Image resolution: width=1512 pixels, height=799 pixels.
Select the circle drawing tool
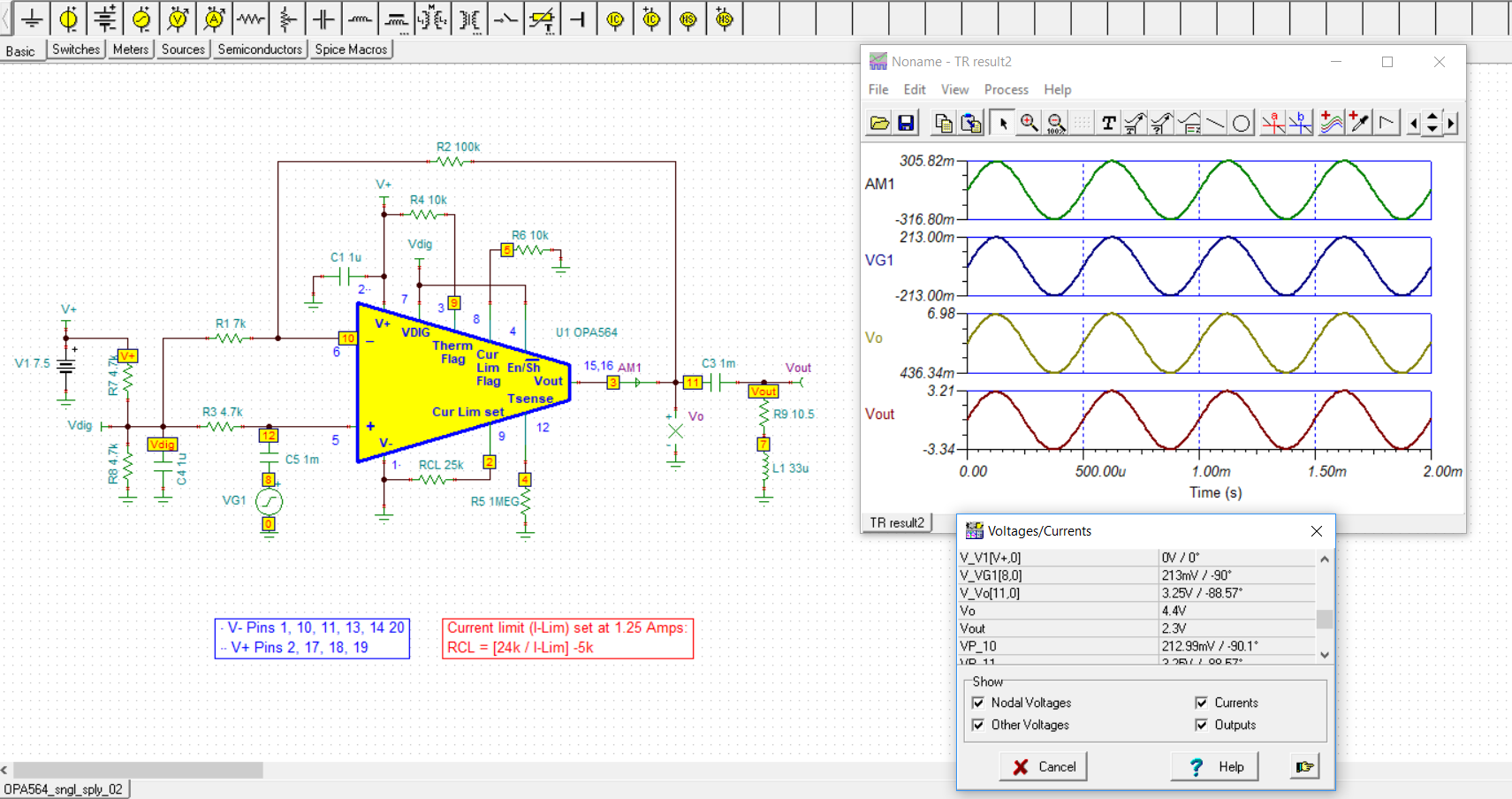click(1242, 123)
